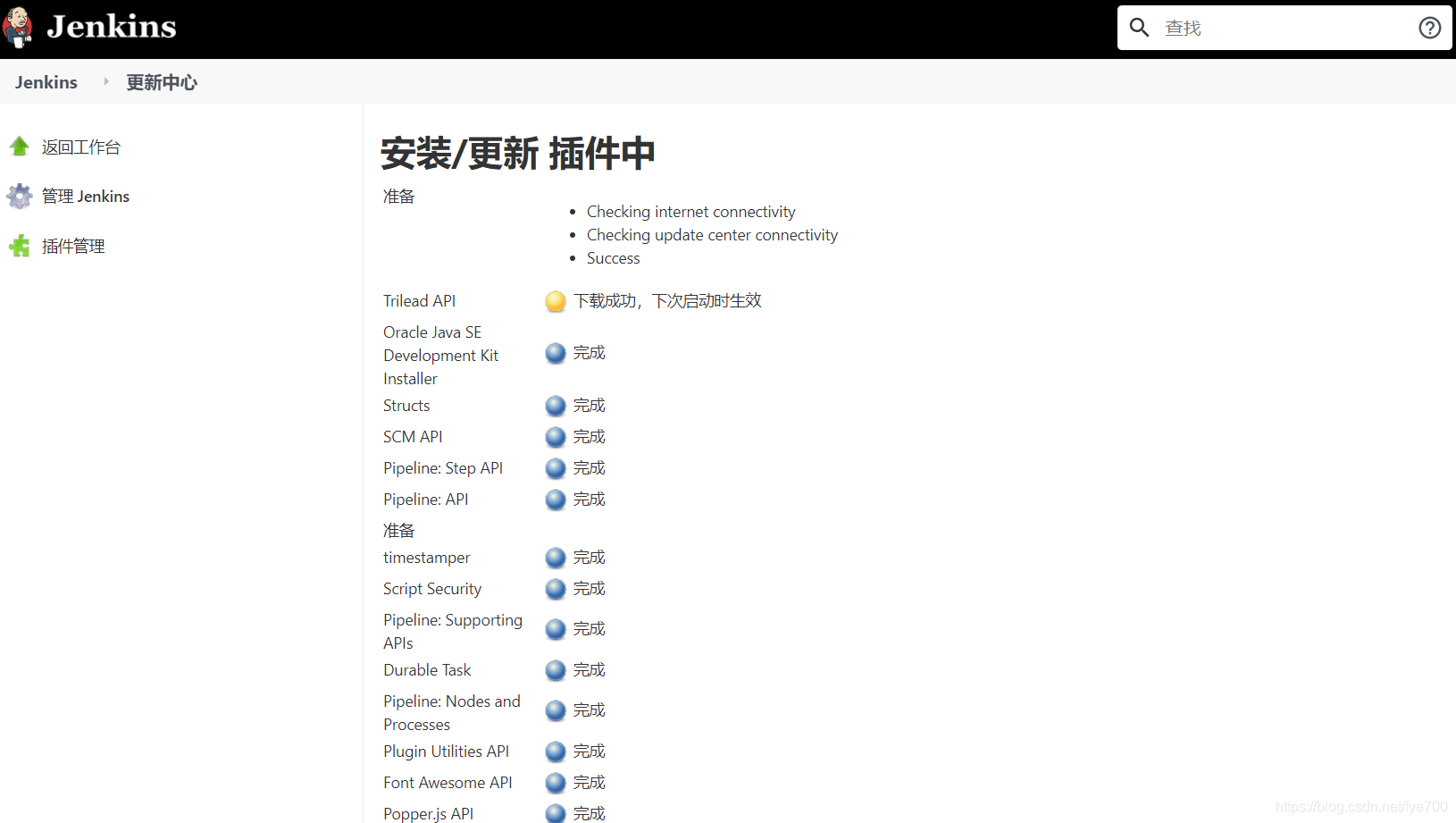Select the Pipeline: Nodes and Processes text
Screen dimensions: 1456x823
pos(452,713)
